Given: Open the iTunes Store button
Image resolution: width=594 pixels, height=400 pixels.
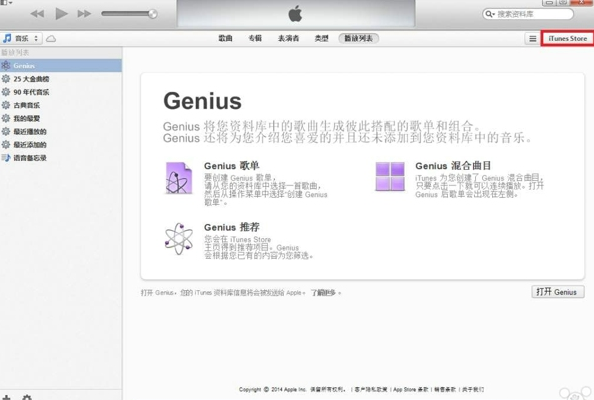Looking at the screenshot, I should (567, 39).
